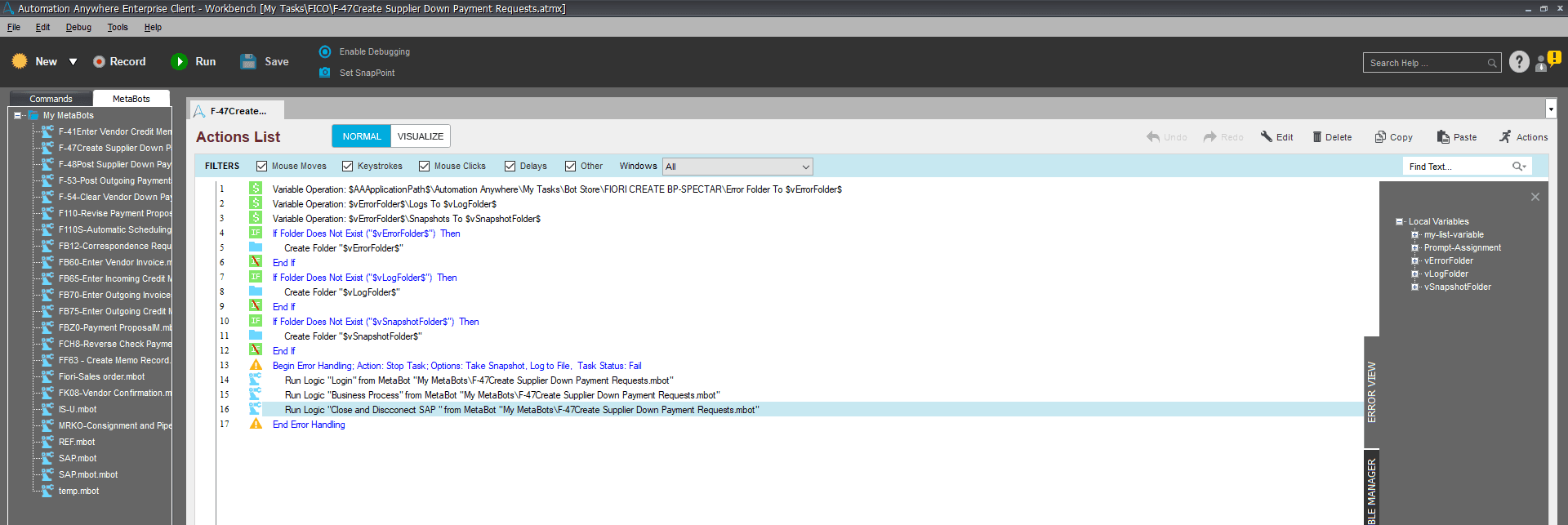1568x525 pixels.
Task: Open the File menu
Action: pos(14,27)
